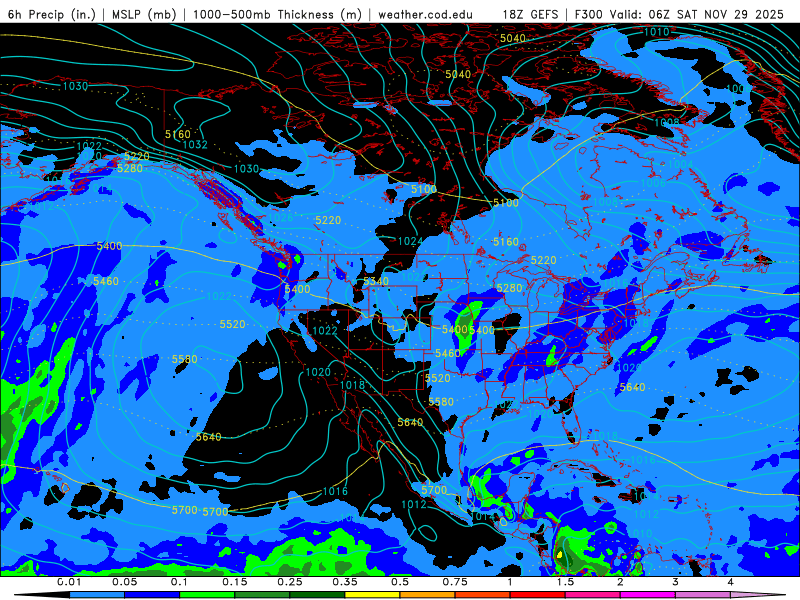Pick the light orange 0.5–0.75 legend swatch
This screenshot has height=600, width=800.
point(428,595)
